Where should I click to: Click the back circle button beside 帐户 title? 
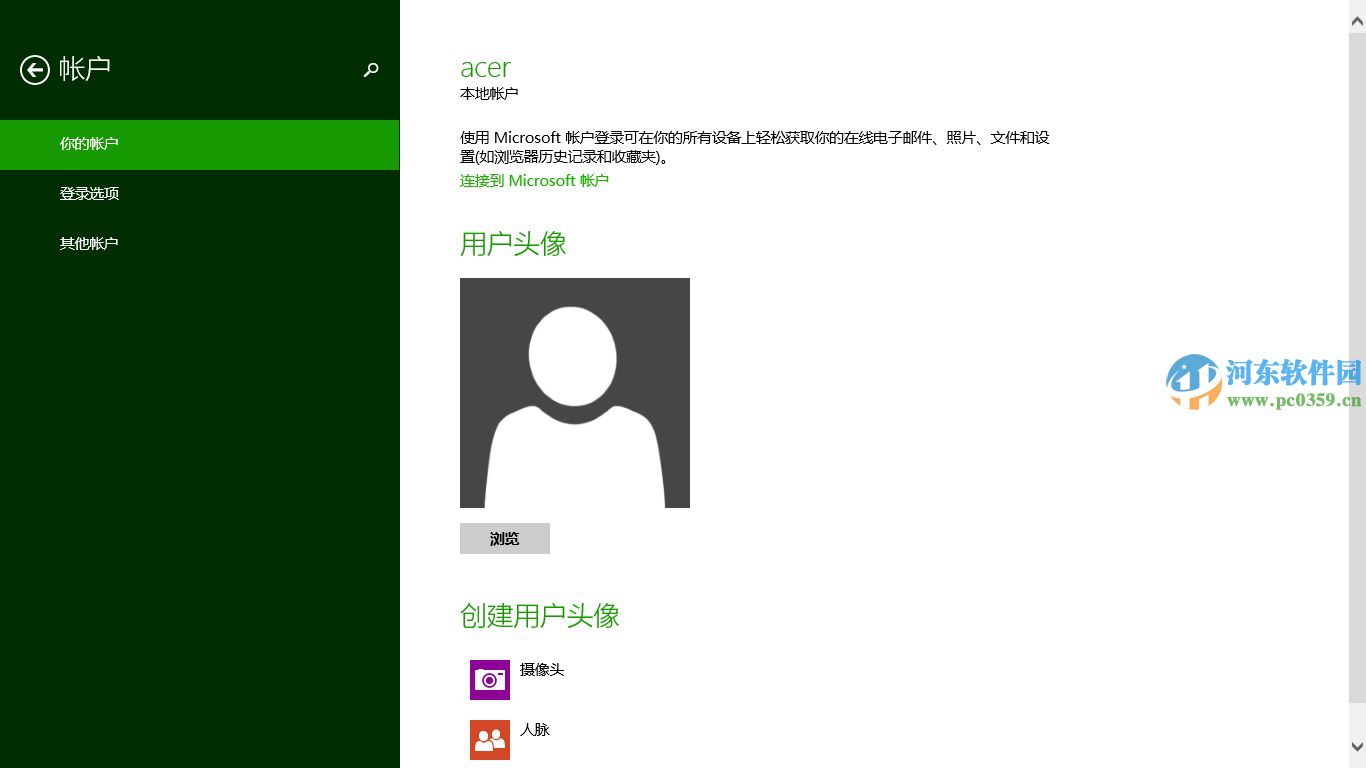pos(35,70)
